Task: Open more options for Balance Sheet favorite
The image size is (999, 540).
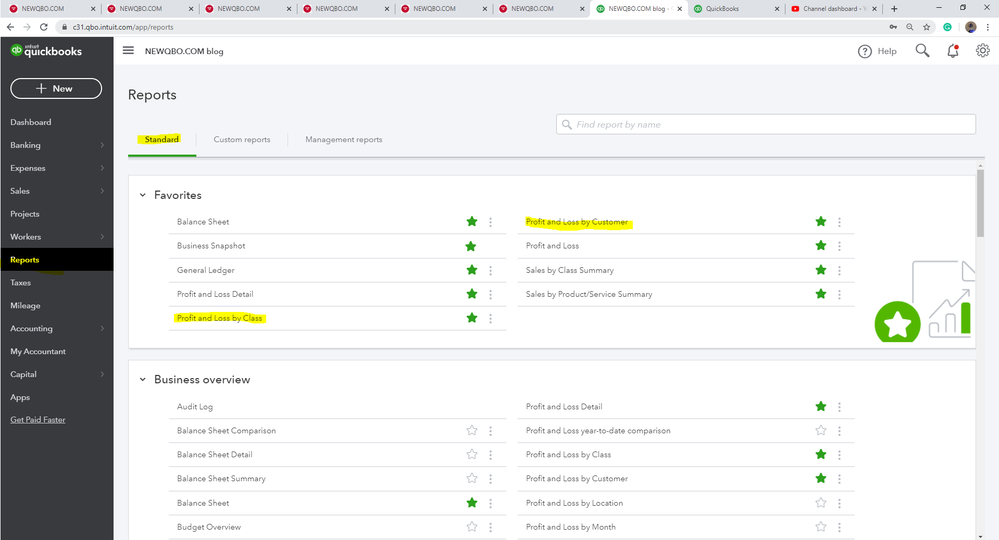Action: point(491,222)
